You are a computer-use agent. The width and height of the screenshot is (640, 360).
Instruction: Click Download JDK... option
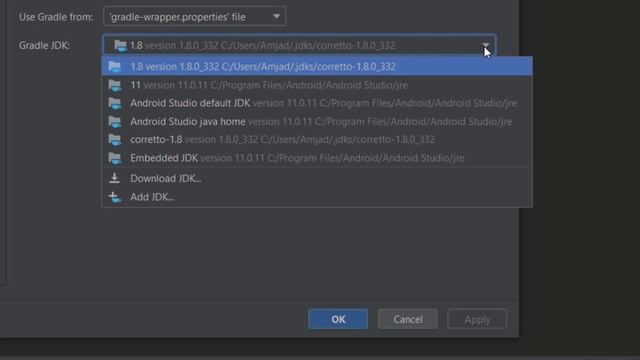[317, 178]
